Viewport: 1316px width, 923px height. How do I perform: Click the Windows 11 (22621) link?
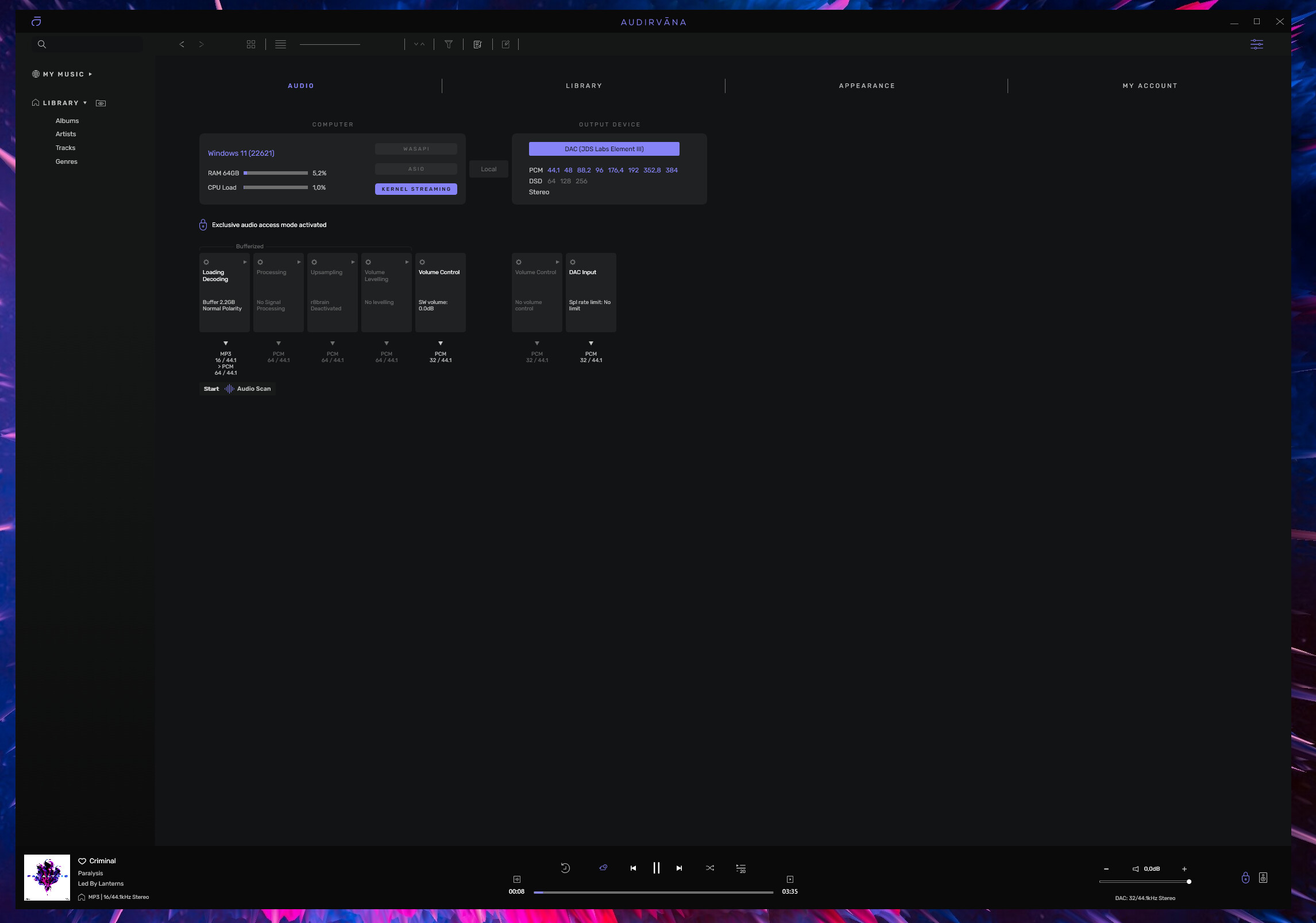tap(241, 153)
